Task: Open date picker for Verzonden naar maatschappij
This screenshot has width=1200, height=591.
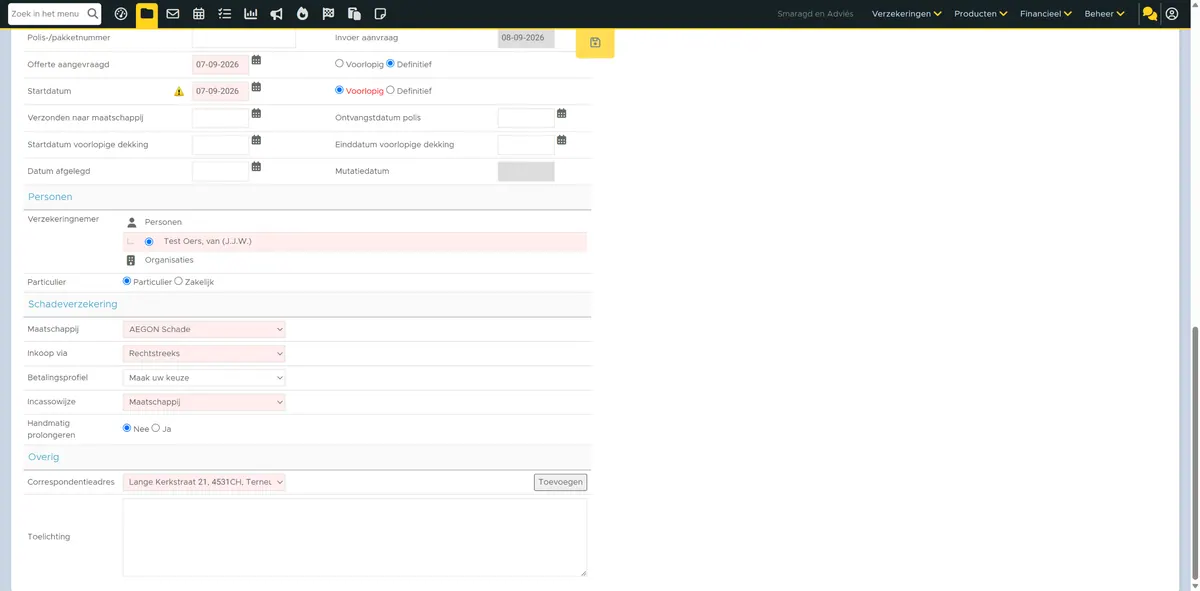Action: [x=256, y=114]
